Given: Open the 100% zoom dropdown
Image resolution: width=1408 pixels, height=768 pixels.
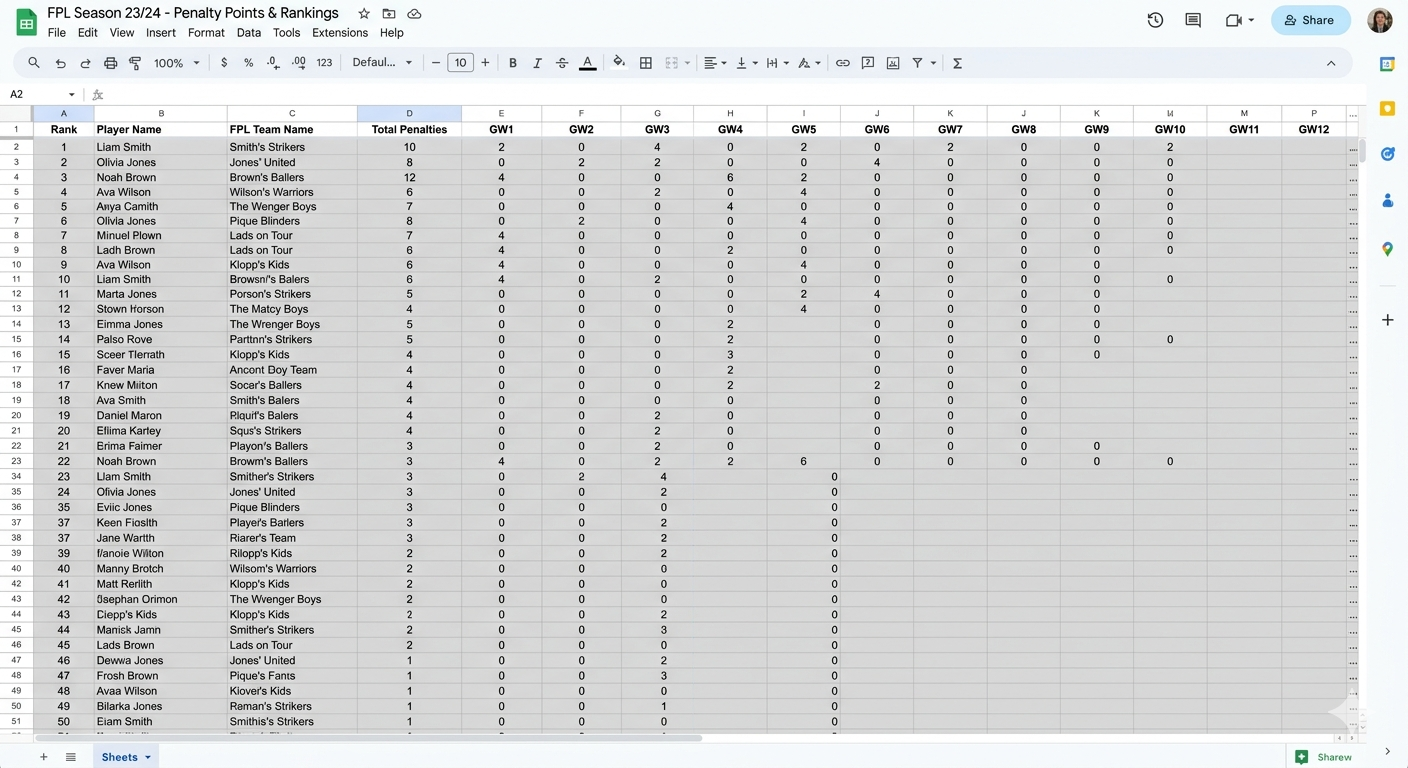Looking at the screenshot, I should [x=176, y=63].
